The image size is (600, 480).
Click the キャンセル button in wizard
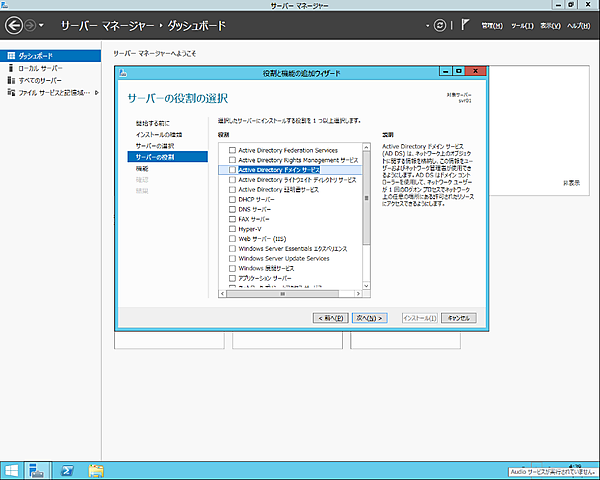tap(459, 317)
